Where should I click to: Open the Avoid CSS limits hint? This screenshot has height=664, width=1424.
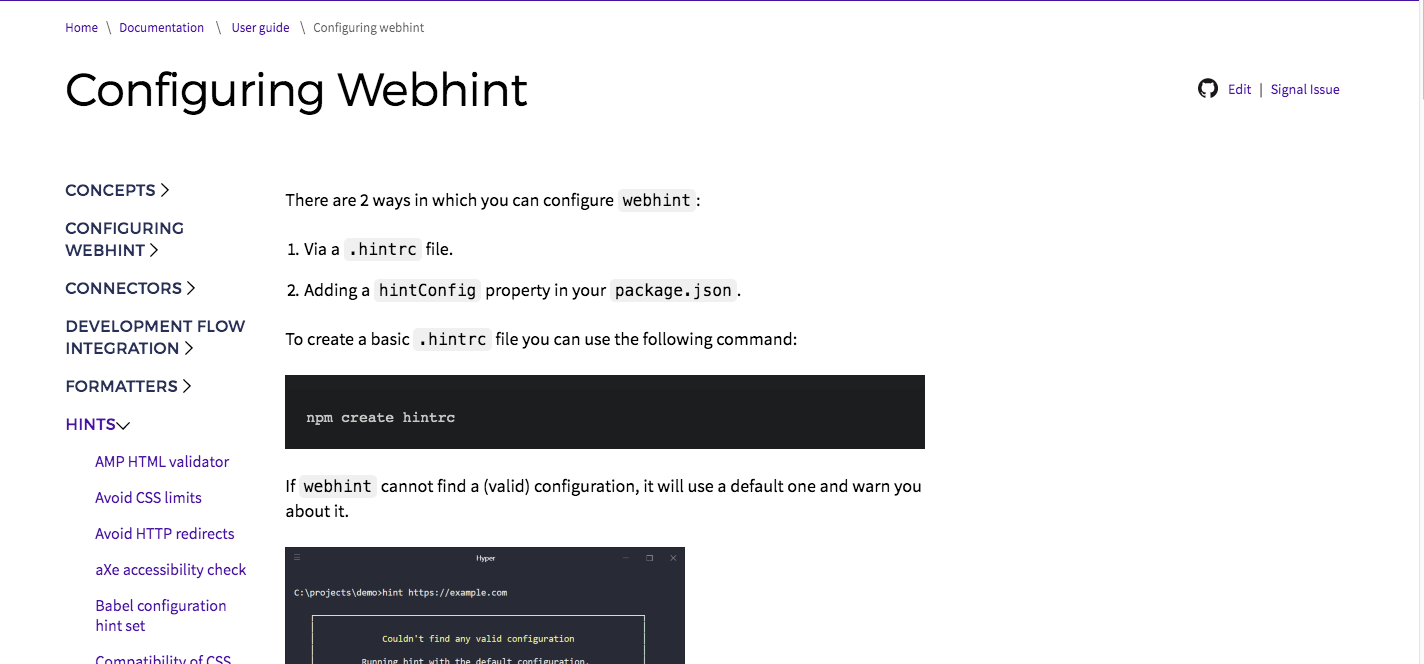pyautogui.click(x=148, y=497)
